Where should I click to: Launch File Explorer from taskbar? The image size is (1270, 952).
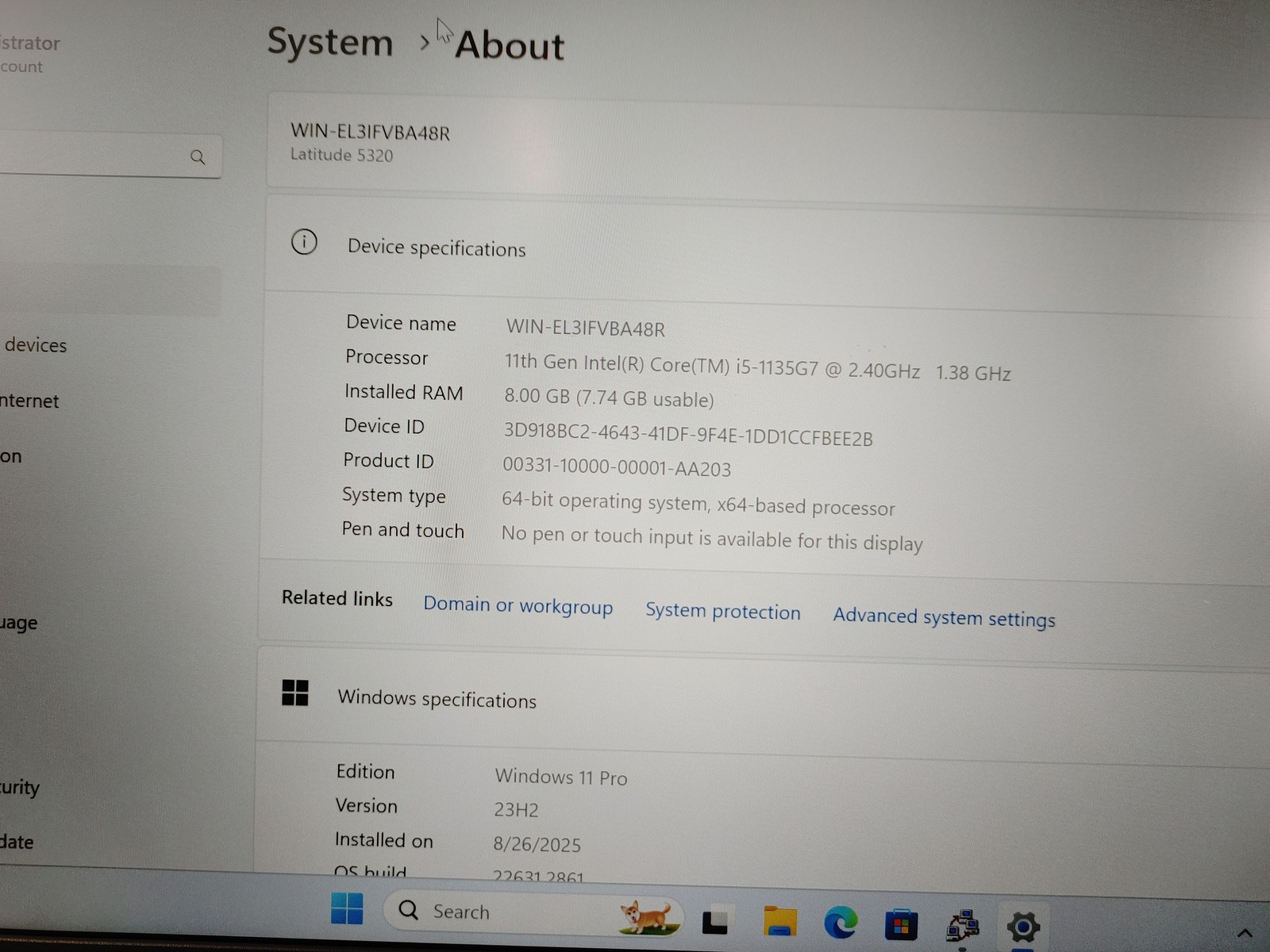779,921
